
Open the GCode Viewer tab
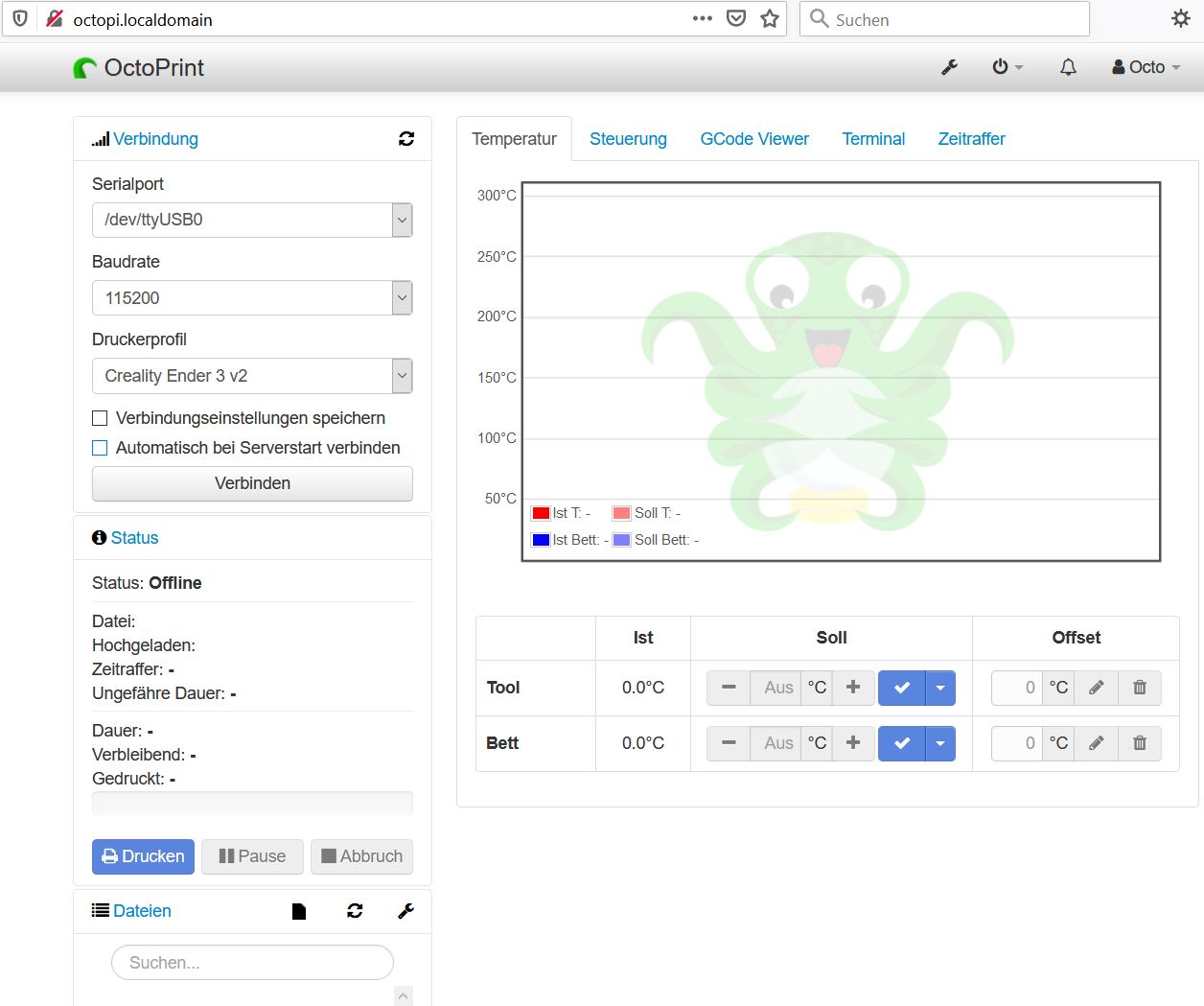[754, 139]
